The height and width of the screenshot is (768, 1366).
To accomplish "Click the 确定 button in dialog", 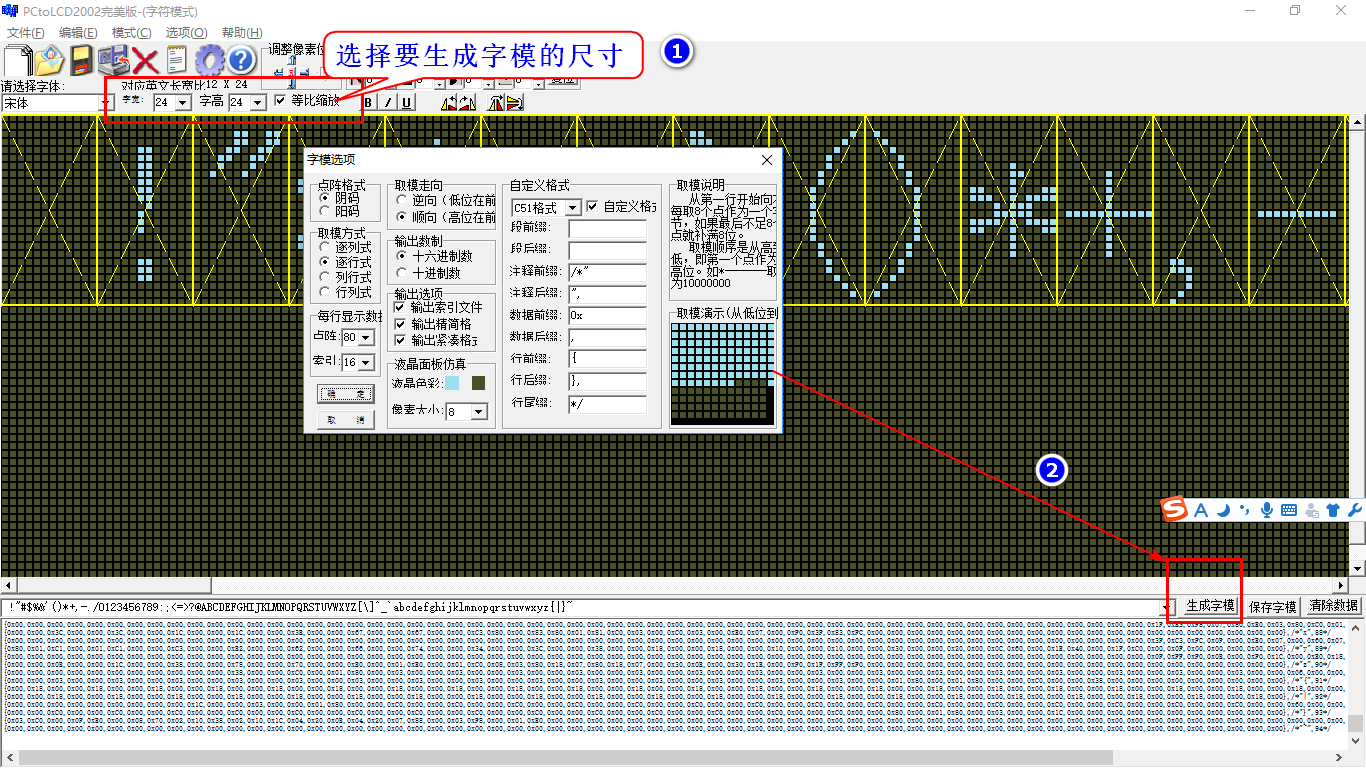I will tap(345, 393).
